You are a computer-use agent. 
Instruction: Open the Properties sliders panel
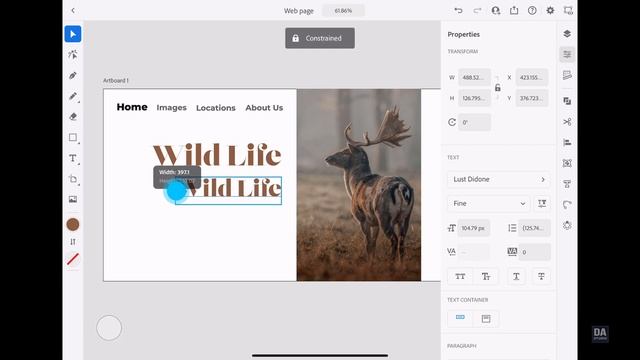tap(567, 54)
